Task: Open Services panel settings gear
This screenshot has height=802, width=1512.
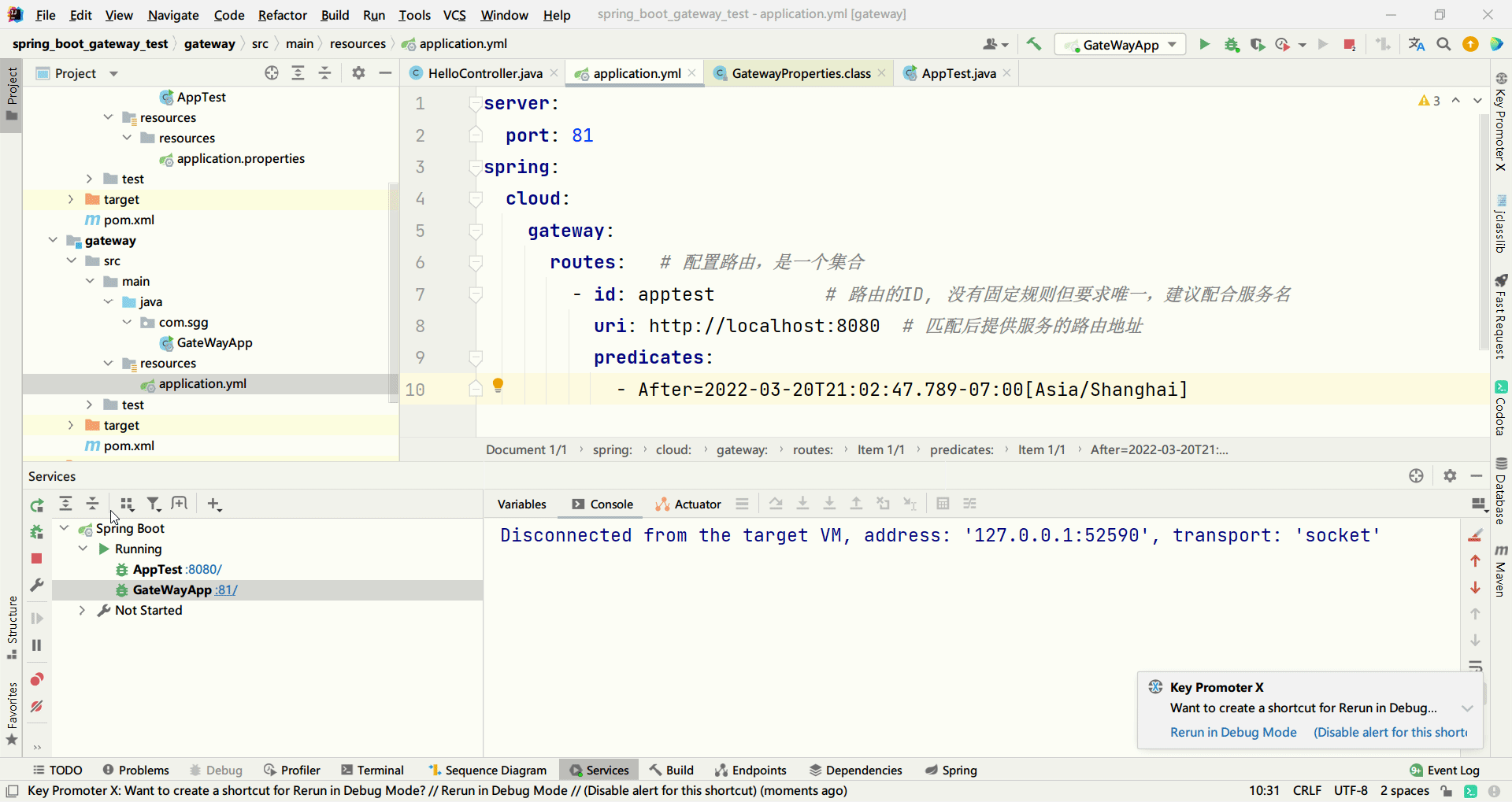Action: click(1450, 476)
